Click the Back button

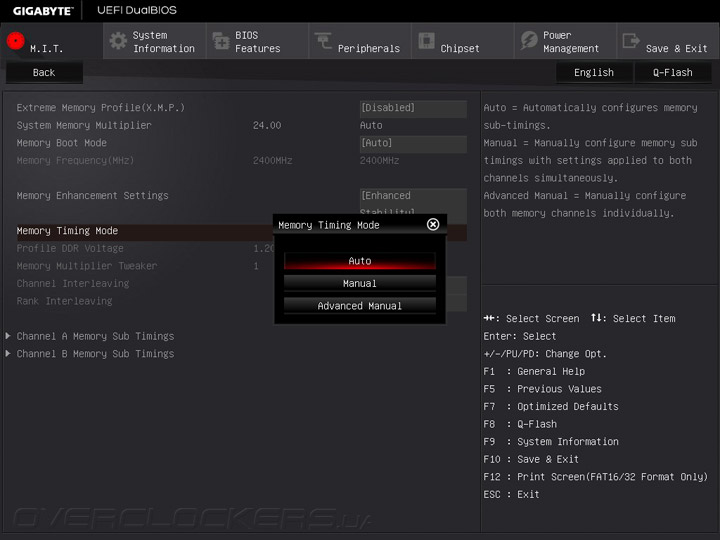pos(44,73)
